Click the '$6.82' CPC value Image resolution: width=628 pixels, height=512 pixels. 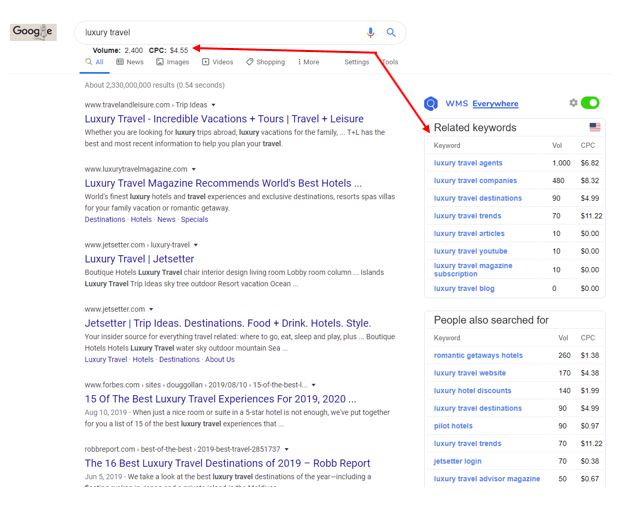(x=590, y=163)
